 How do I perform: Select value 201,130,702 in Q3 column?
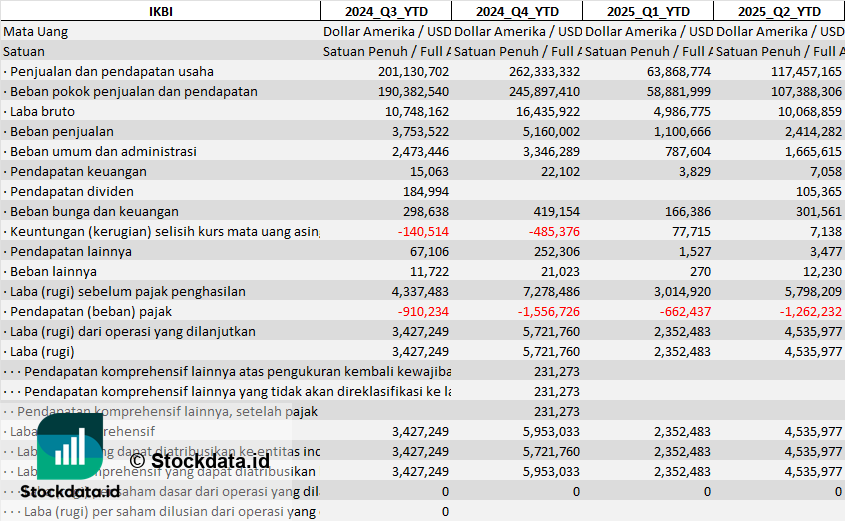(x=413, y=72)
